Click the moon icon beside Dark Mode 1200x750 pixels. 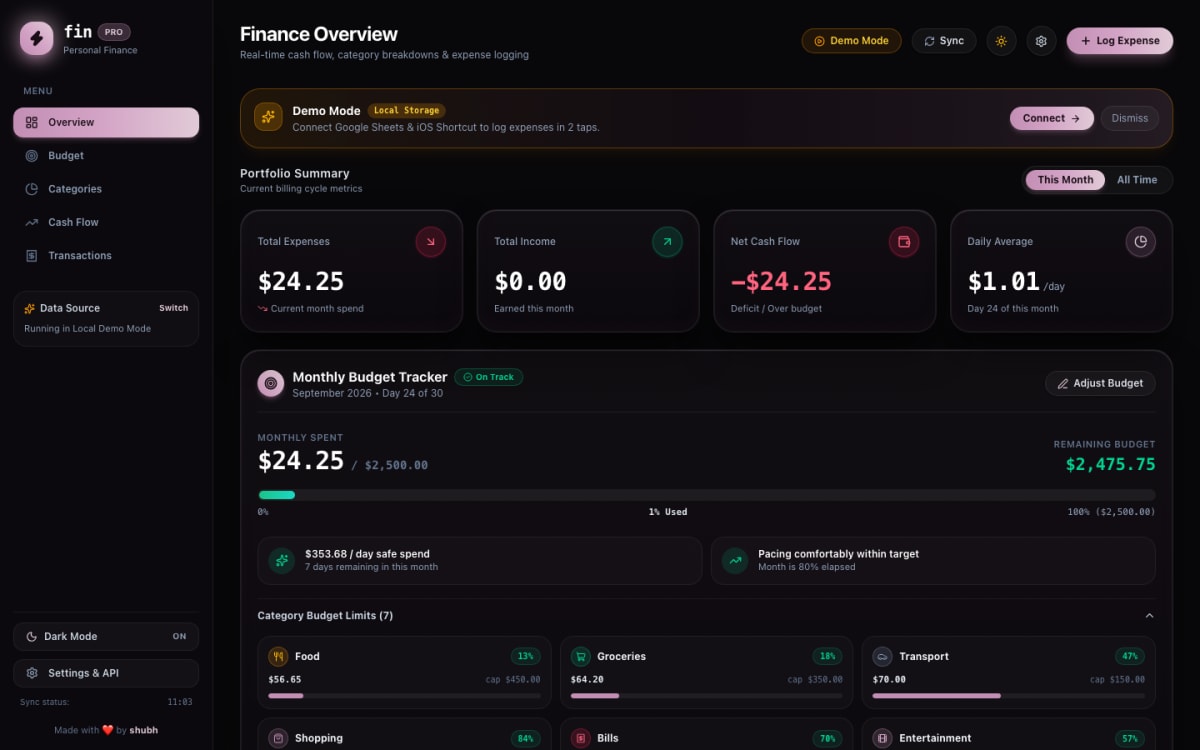(31, 637)
